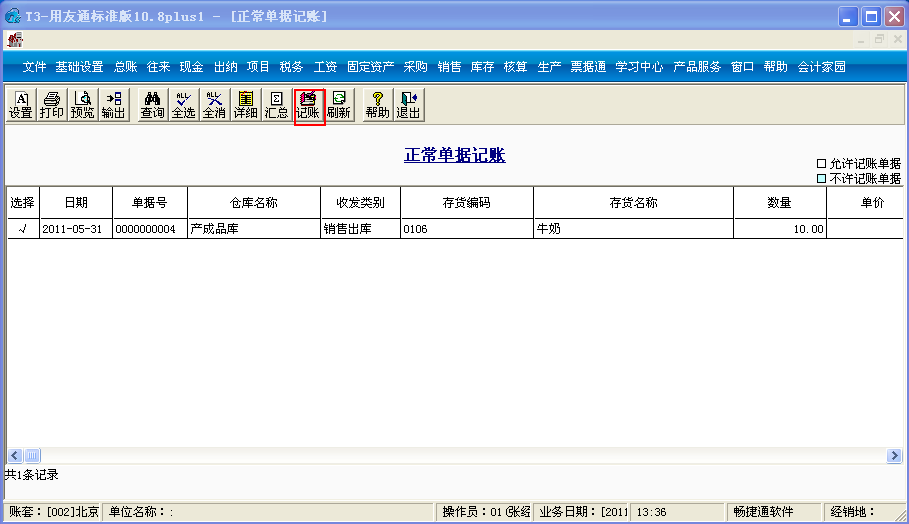Show 汇总 summary icon

click(x=276, y=105)
